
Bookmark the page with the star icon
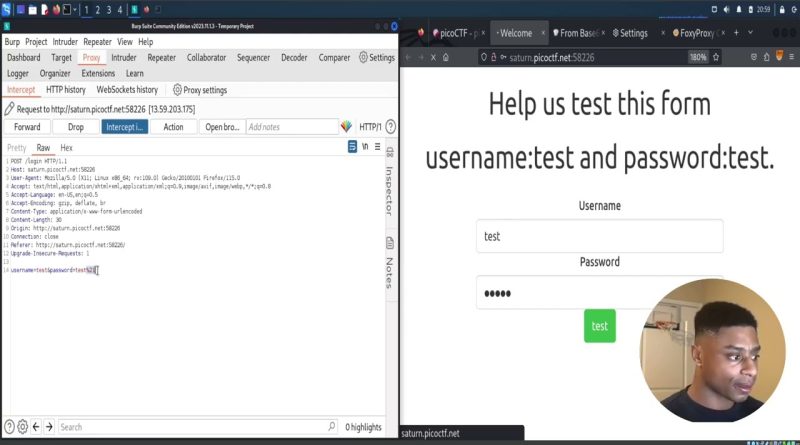tap(716, 57)
